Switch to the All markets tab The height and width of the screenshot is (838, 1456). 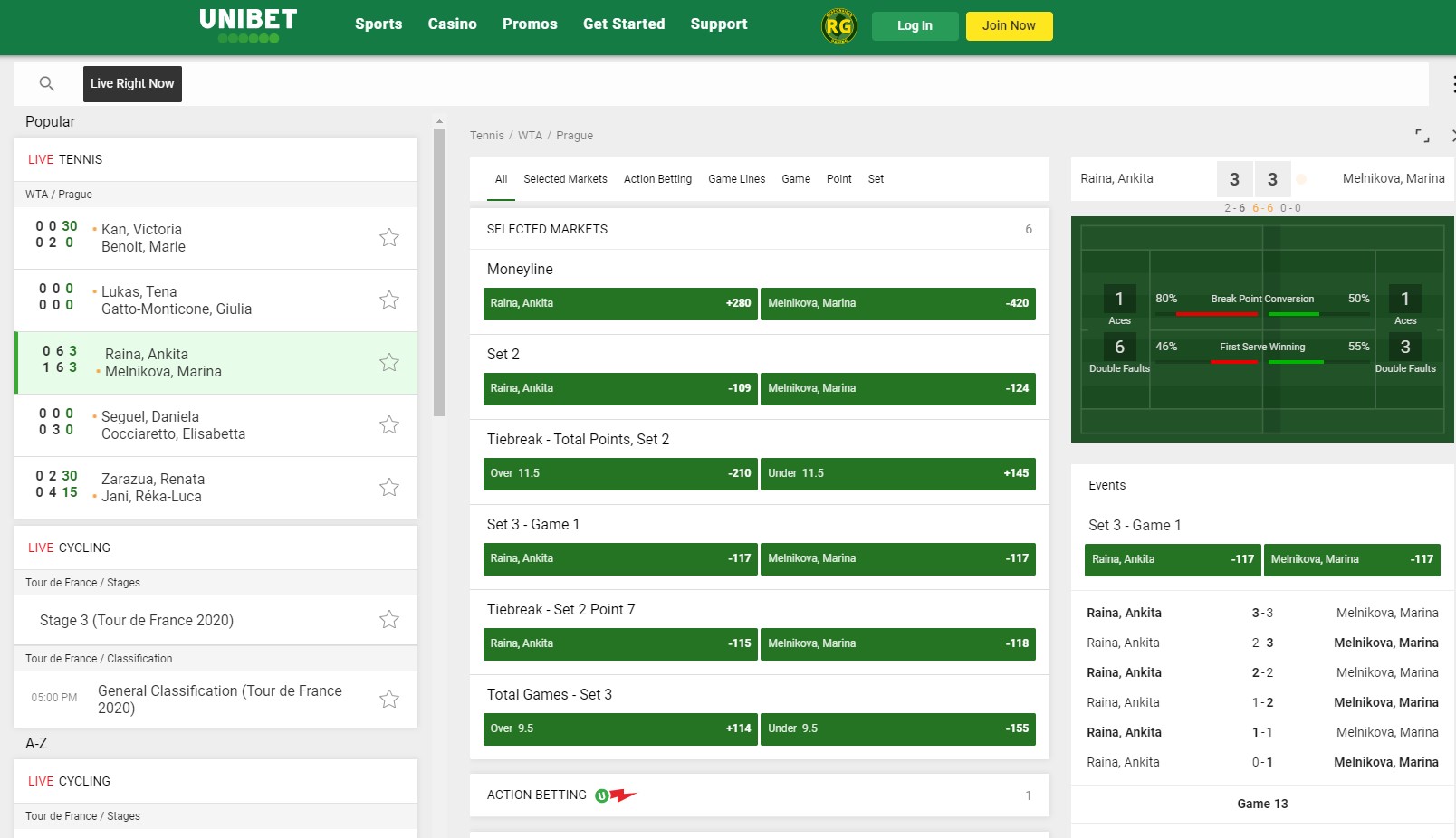pos(501,179)
